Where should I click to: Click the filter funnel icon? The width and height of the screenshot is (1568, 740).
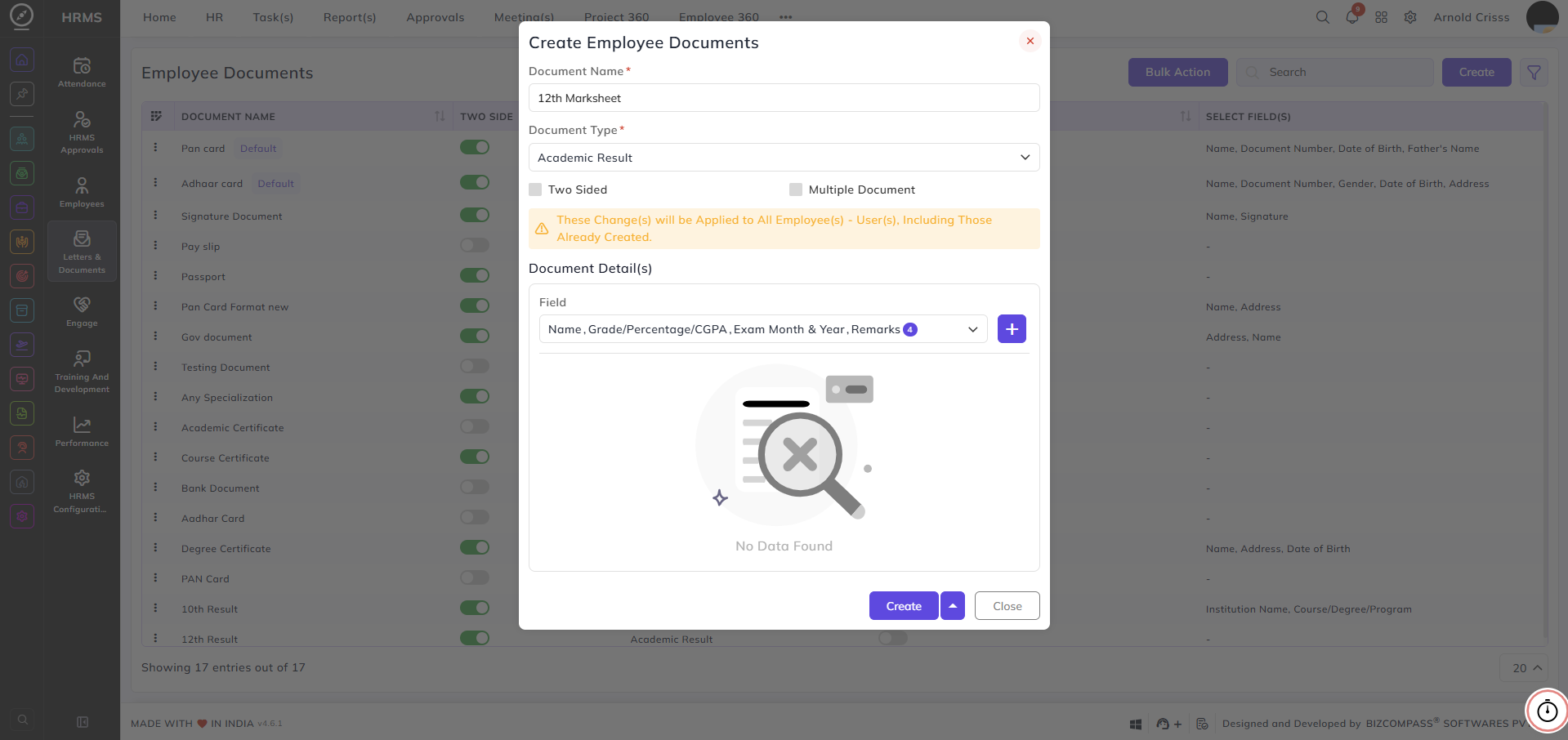(1534, 73)
